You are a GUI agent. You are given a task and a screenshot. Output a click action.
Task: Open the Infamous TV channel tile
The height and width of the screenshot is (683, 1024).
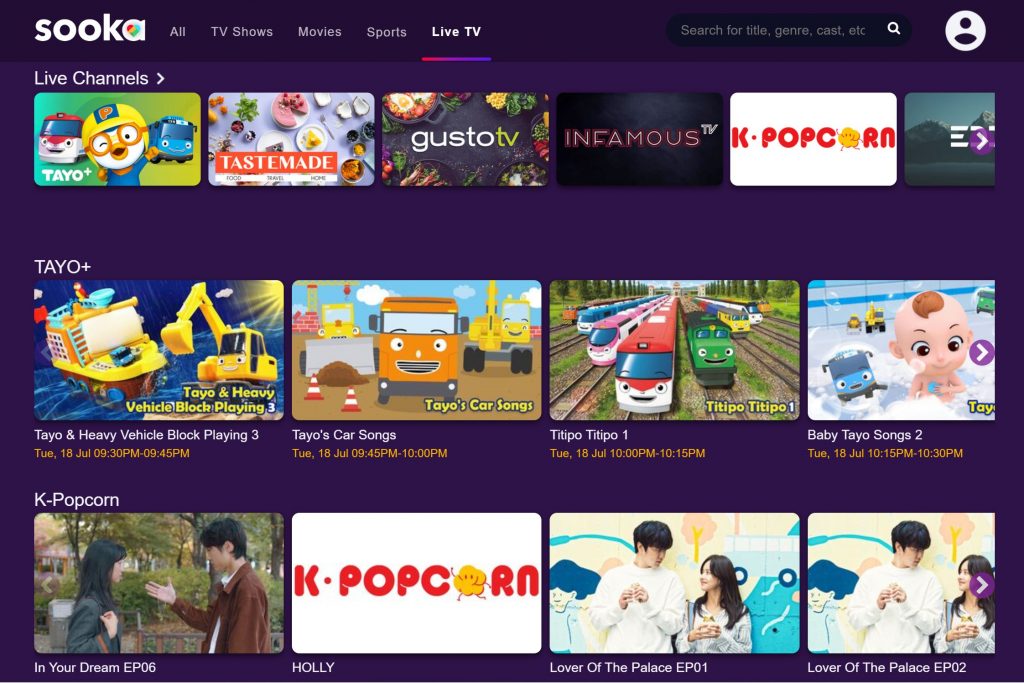[x=639, y=139]
